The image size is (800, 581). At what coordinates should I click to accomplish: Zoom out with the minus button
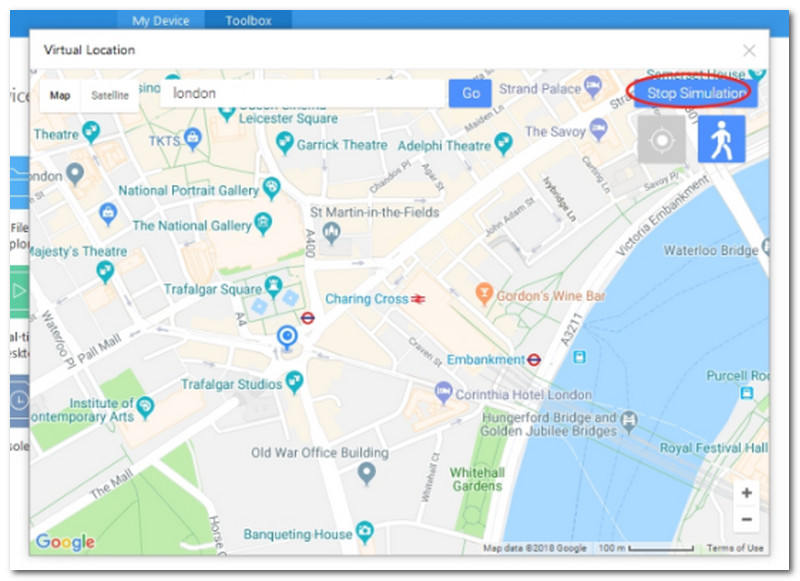pos(746,520)
